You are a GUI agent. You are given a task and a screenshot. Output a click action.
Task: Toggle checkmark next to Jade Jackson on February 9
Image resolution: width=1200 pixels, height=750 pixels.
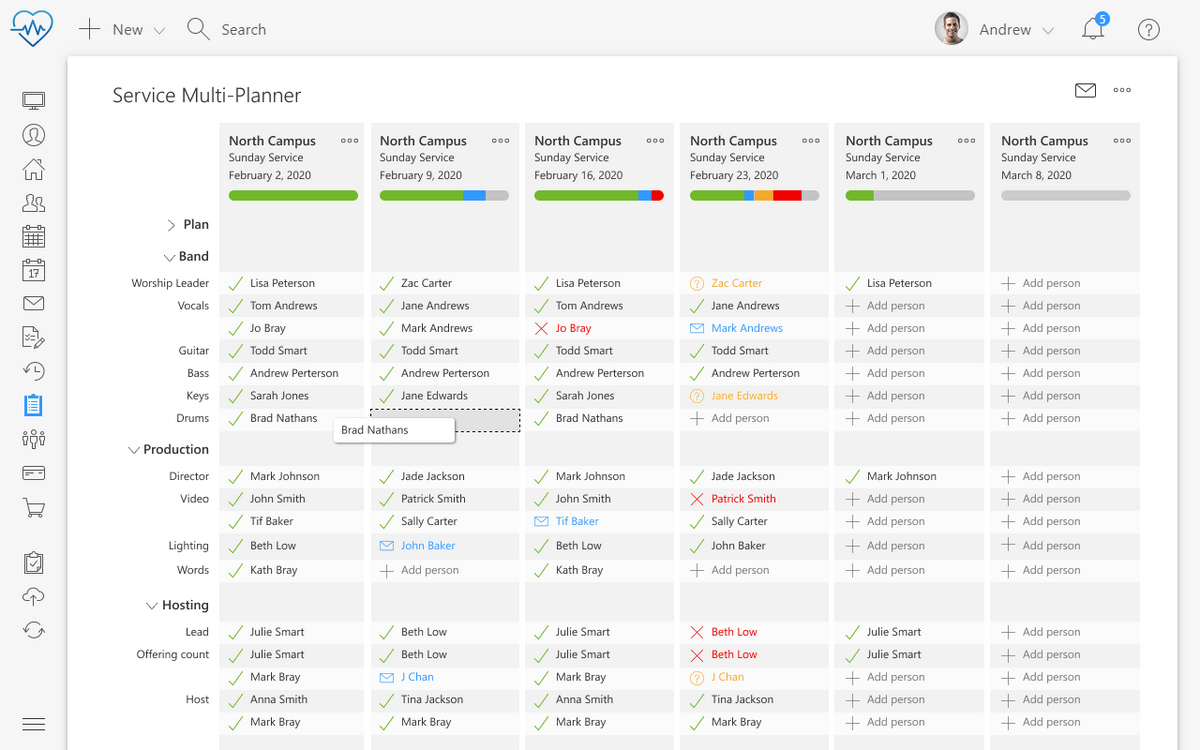point(387,477)
